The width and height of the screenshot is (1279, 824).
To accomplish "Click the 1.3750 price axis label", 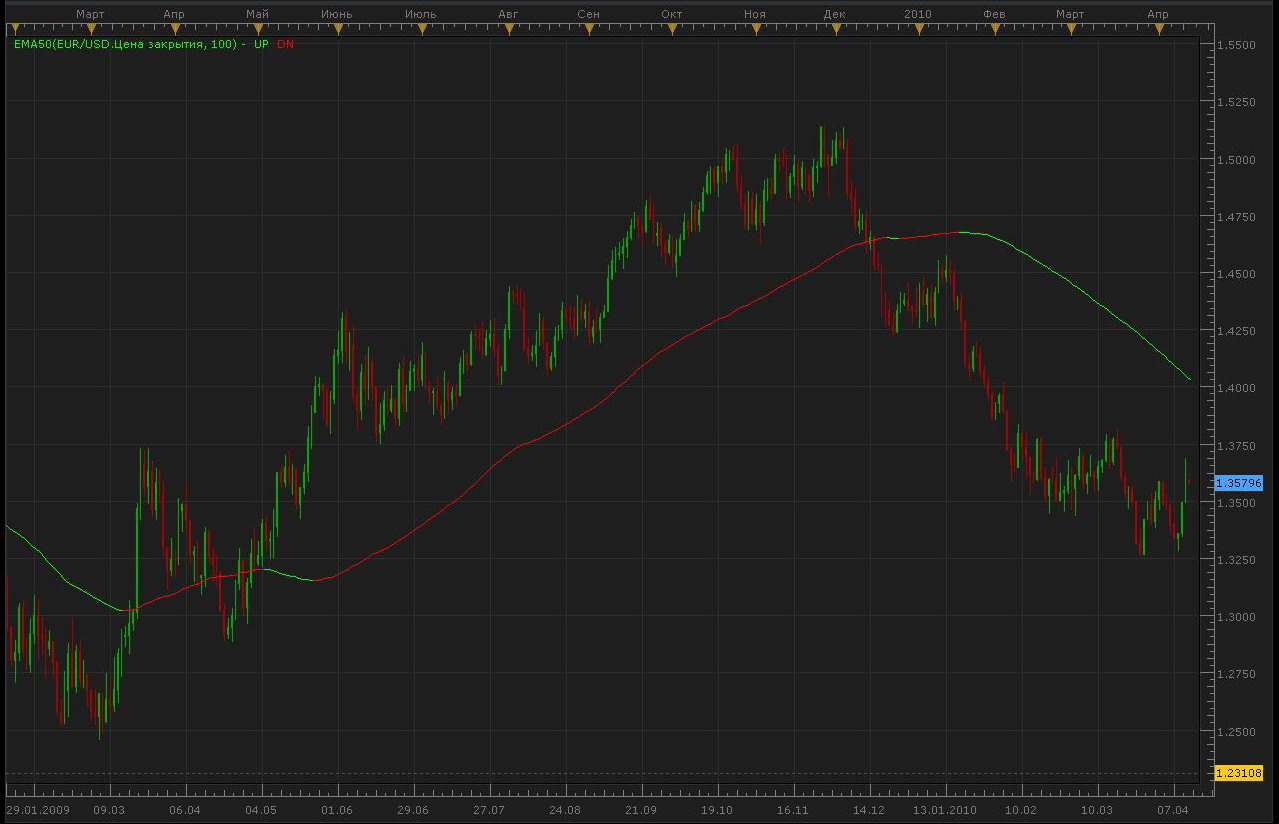I will (1237, 446).
